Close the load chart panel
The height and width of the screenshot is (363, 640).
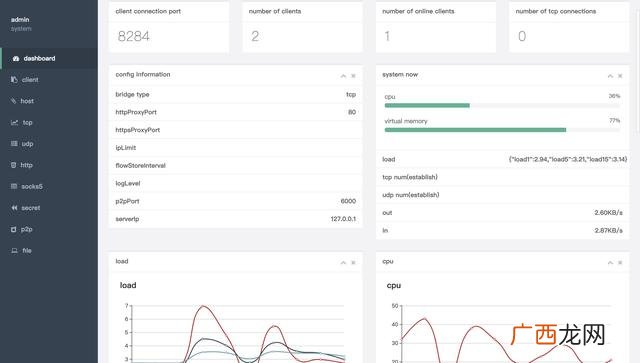(353, 263)
